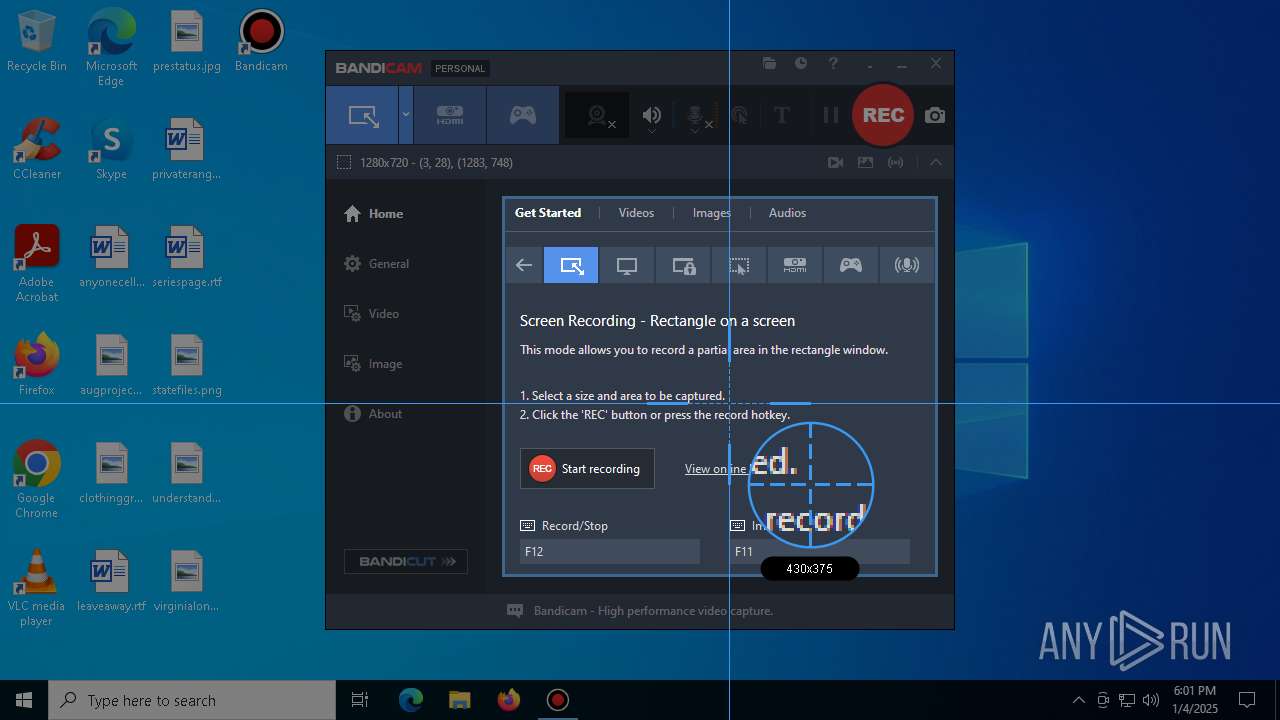Click Bandicam High performance video capture text

653,610
